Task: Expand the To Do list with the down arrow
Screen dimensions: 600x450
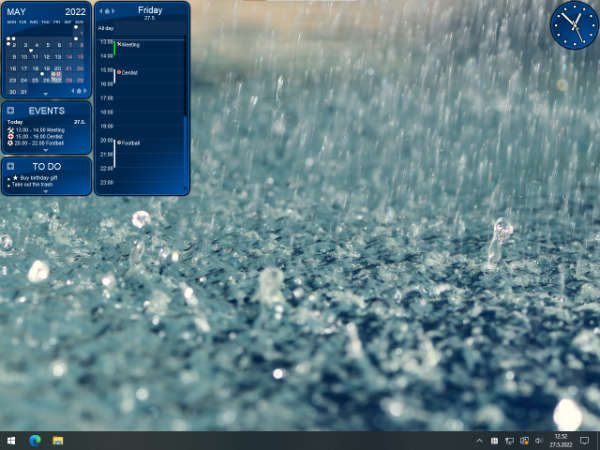Action: [x=46, y=191]
